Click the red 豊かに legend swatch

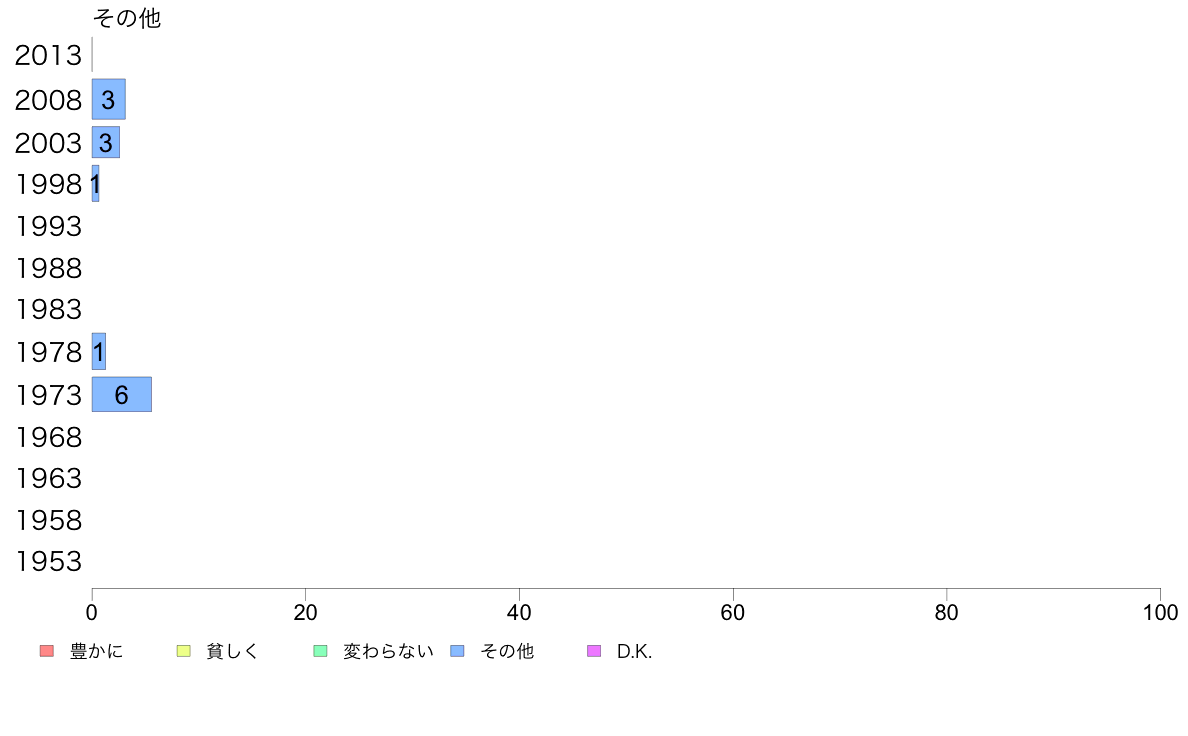[47, 651]
